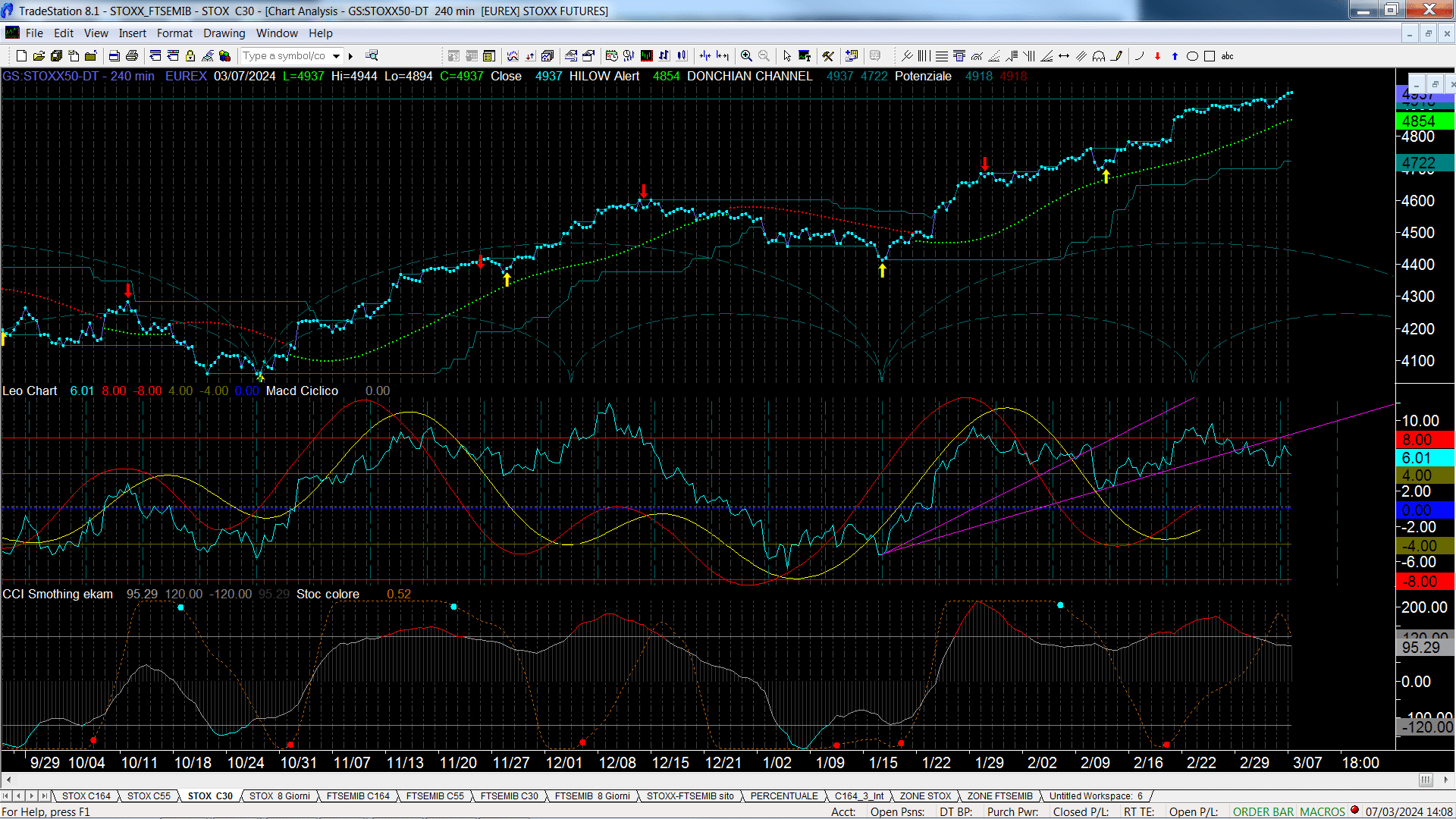Switch to Untitled Workspace: 6 tab
Image resolution: width=1456 pixels, height=819 pixels.
point(1096,796)
